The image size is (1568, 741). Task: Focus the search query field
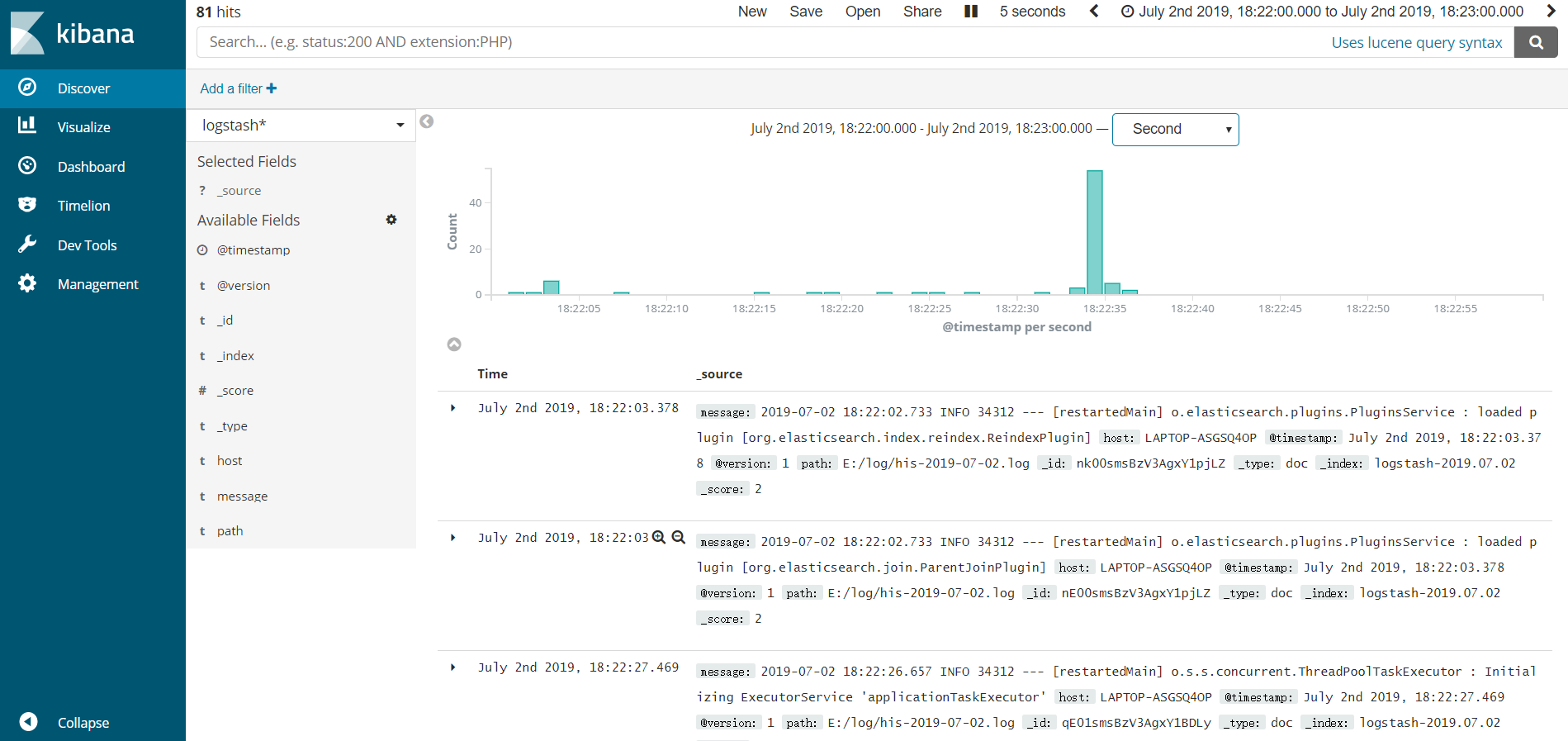(760, 42)
